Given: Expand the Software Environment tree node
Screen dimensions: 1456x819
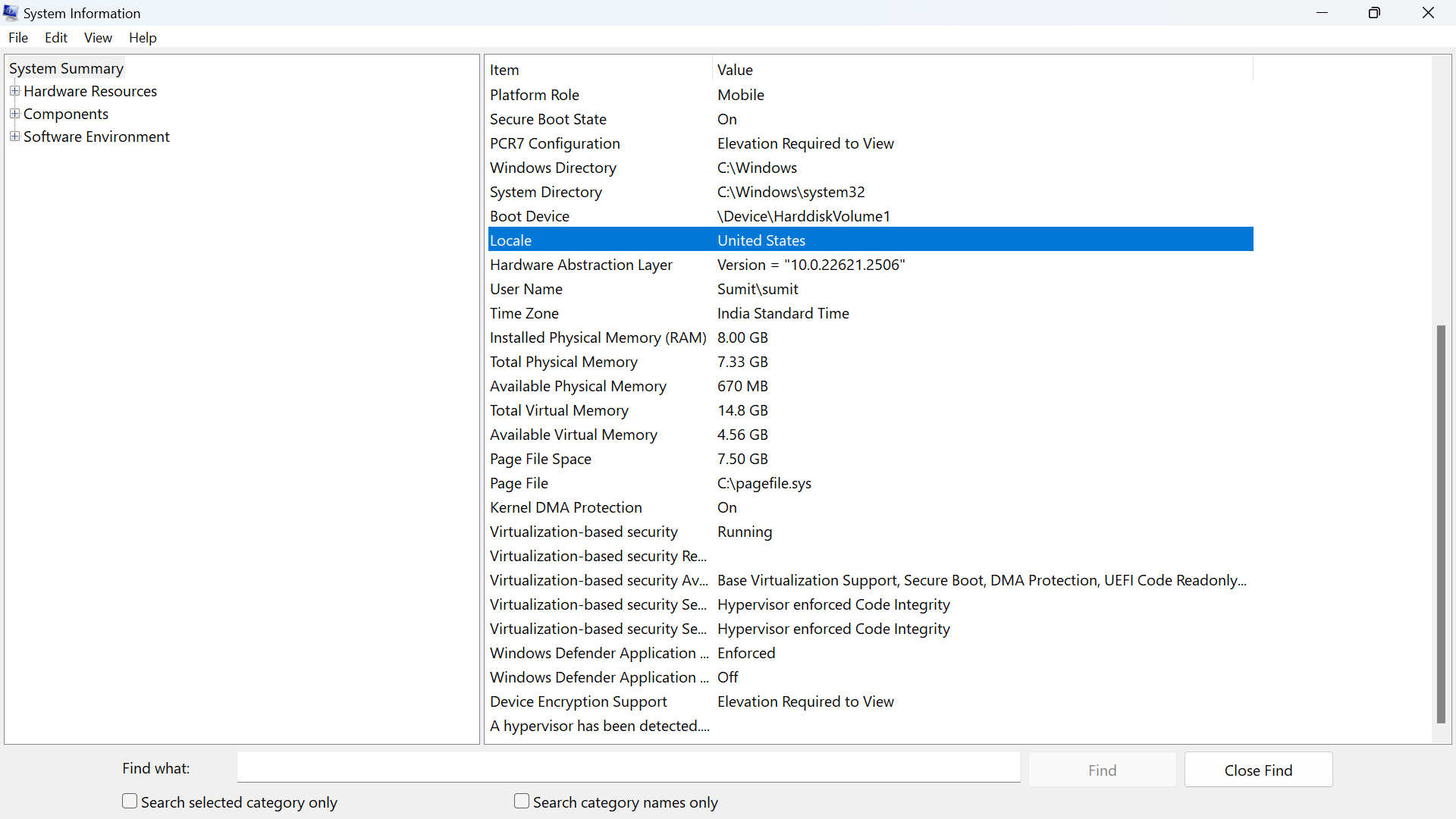Looking at the screenshot, I should pos(14,136).
